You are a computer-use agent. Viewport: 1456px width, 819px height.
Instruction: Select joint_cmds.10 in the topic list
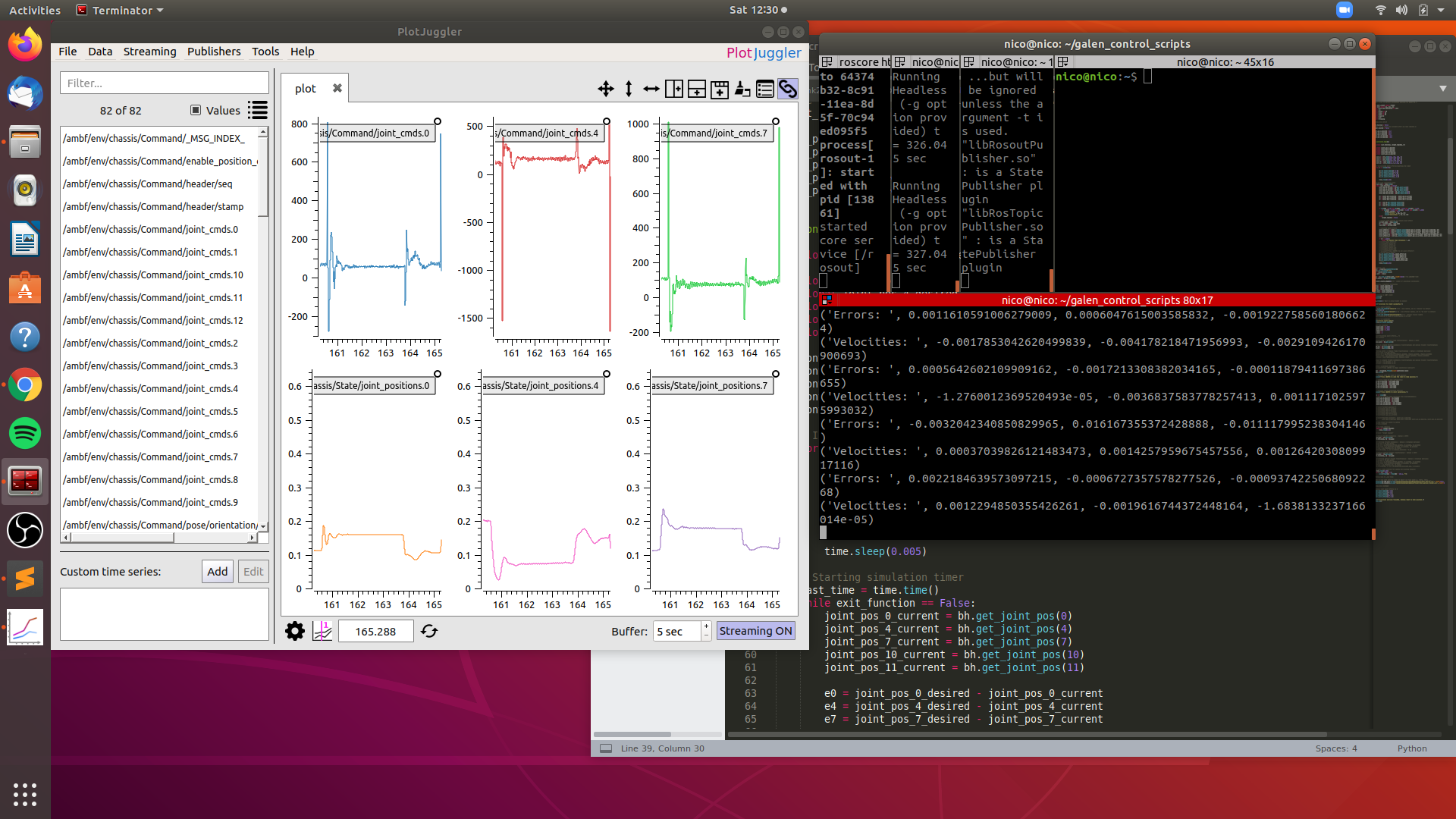coord(153,275)
